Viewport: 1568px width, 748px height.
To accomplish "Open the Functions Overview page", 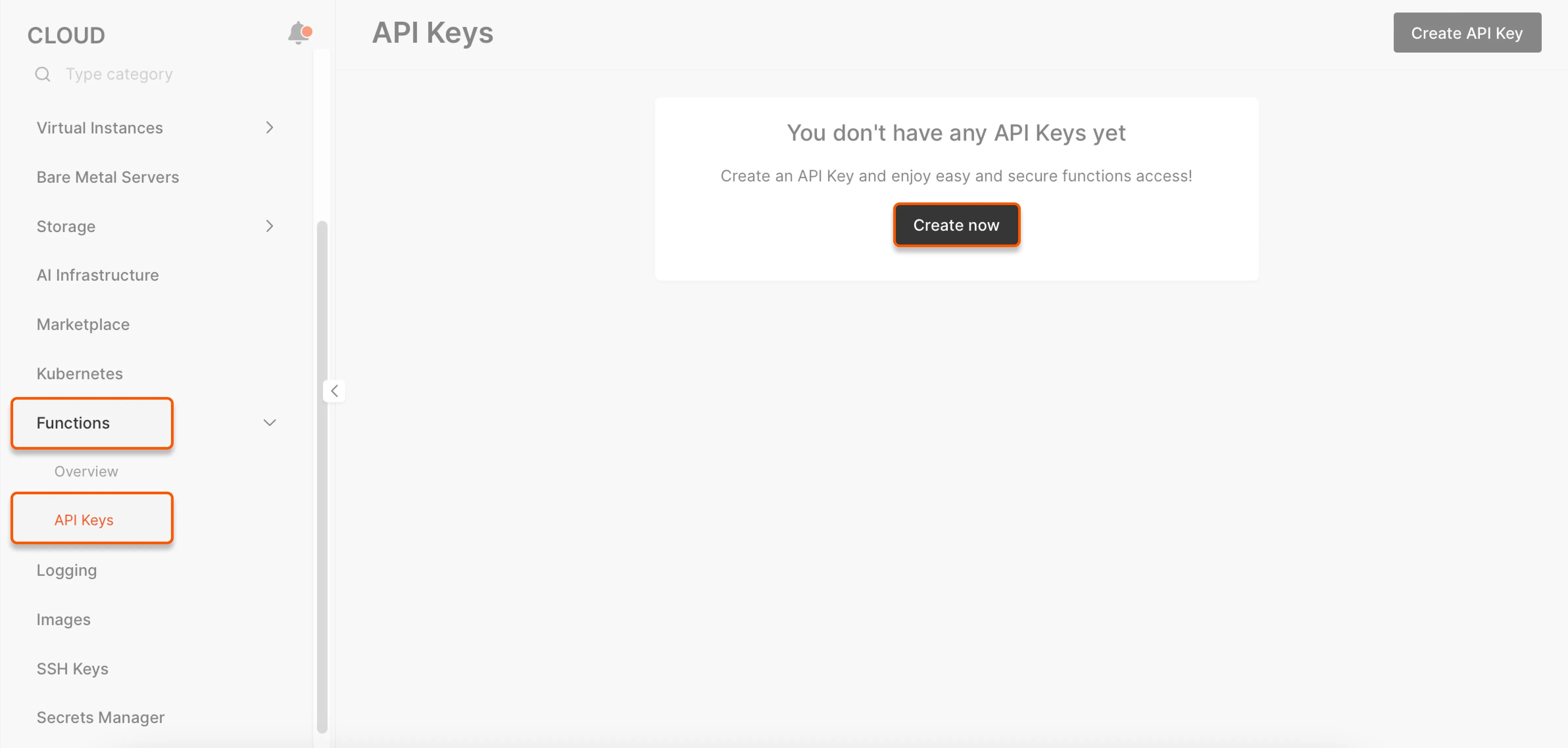I will pyautogui.click(x=86, y=471).
